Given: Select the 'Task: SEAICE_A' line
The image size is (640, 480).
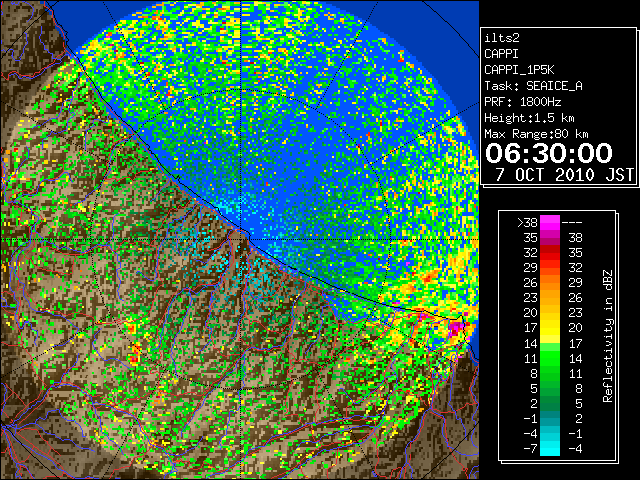Looking at the screenshot, I should [533, 86].
